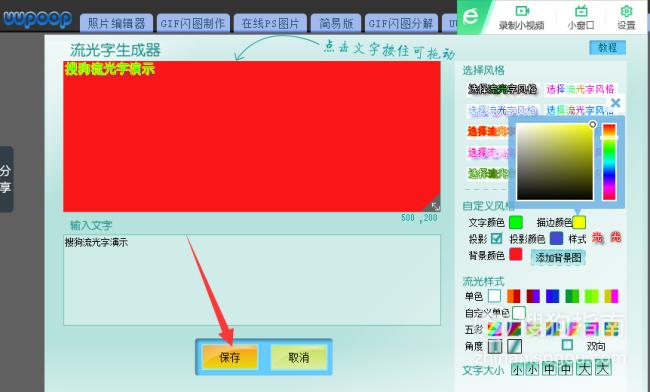Open the 录制小视频 video recording tool
Viewport: 650px width, 392px height.
click(521, 17)
